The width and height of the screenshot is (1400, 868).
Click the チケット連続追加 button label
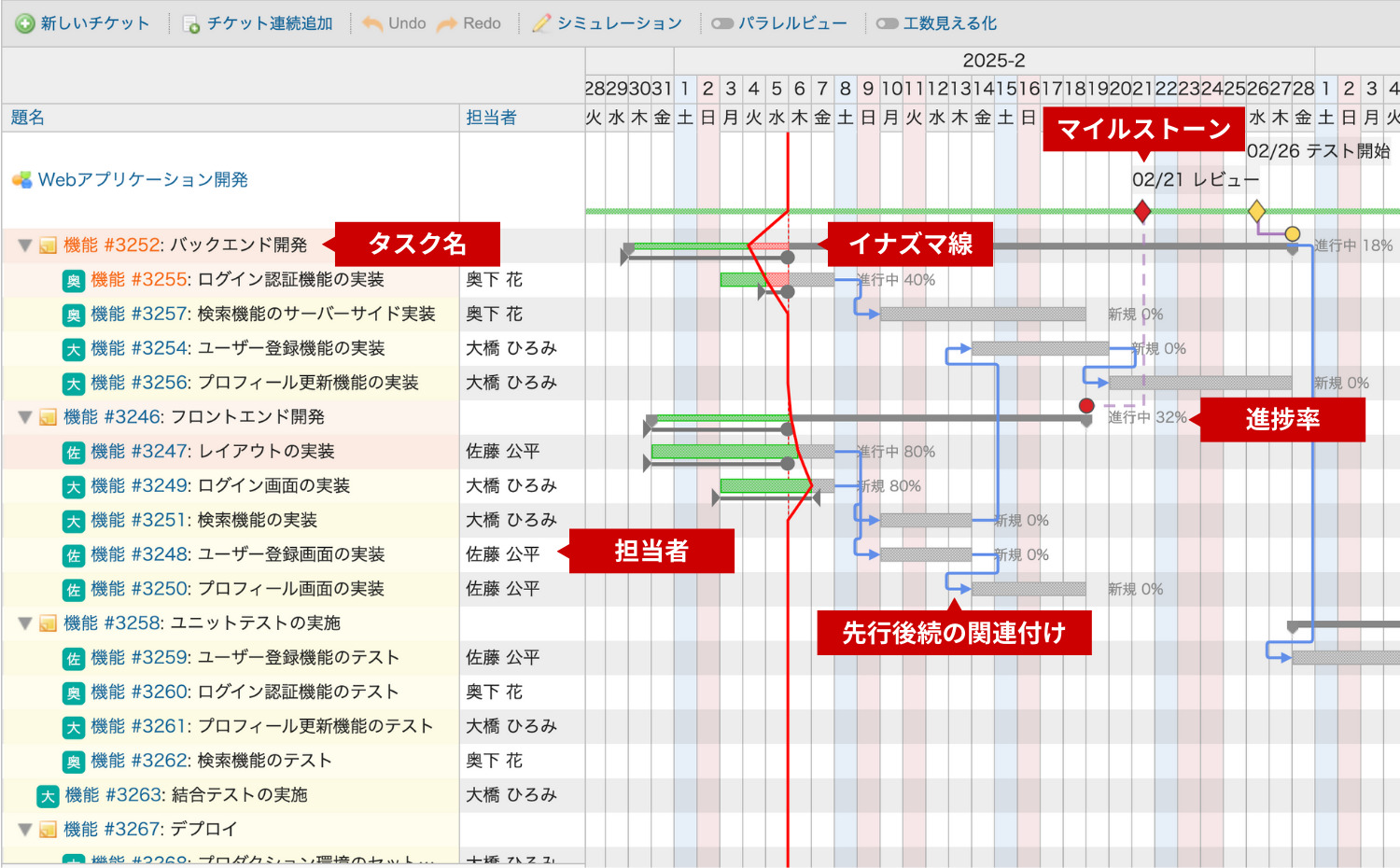click(x=270, y=23)
